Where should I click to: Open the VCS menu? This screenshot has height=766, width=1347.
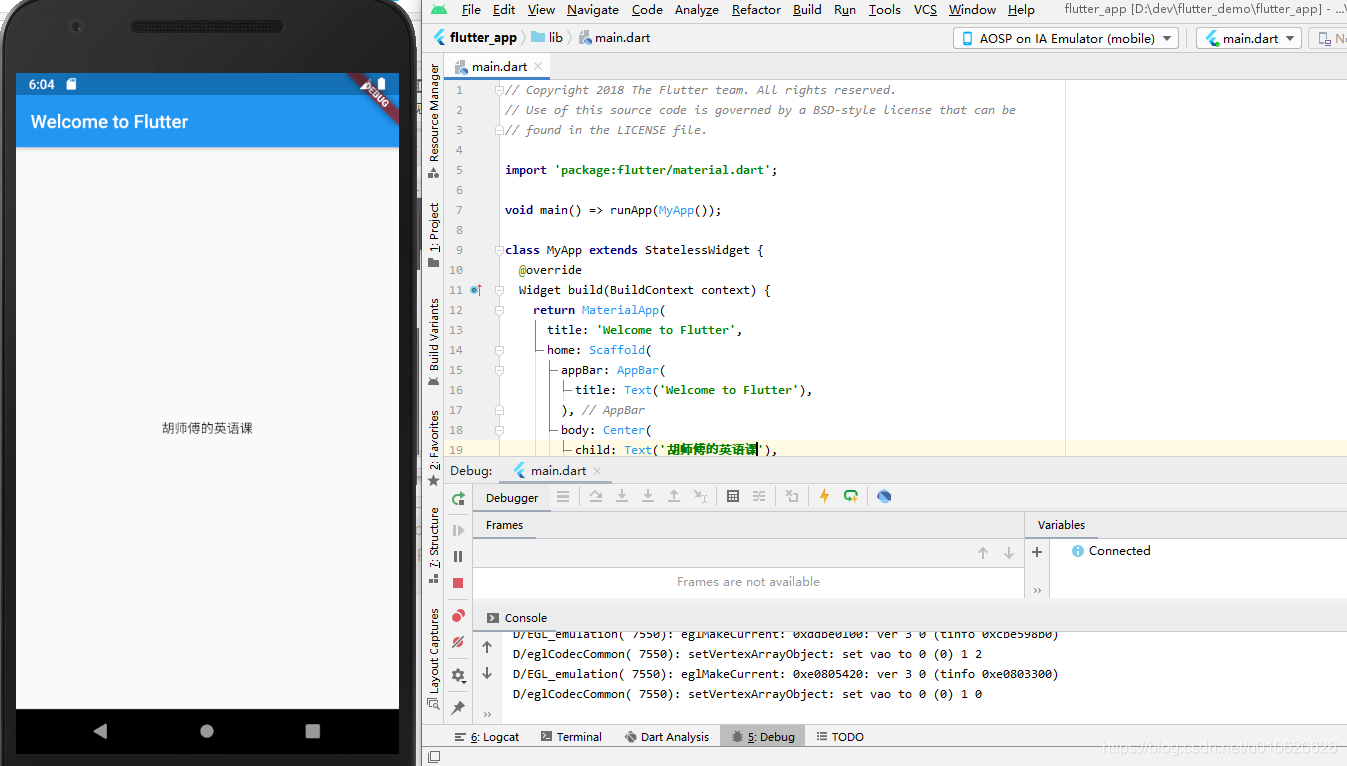point(925,9)
